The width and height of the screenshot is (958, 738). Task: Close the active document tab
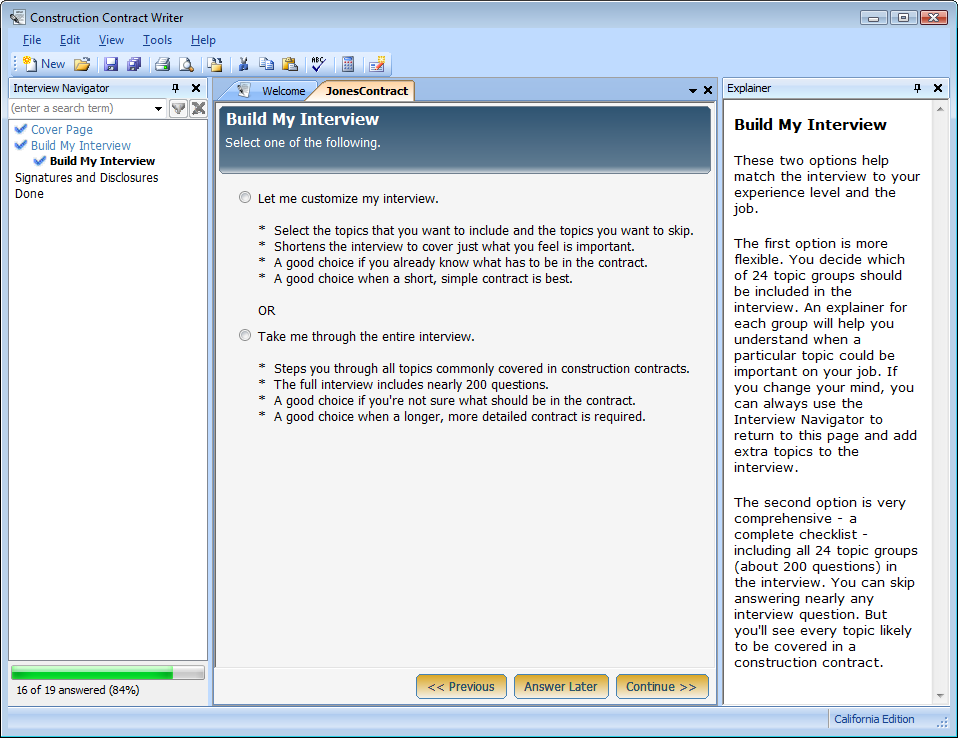point(708,90)
